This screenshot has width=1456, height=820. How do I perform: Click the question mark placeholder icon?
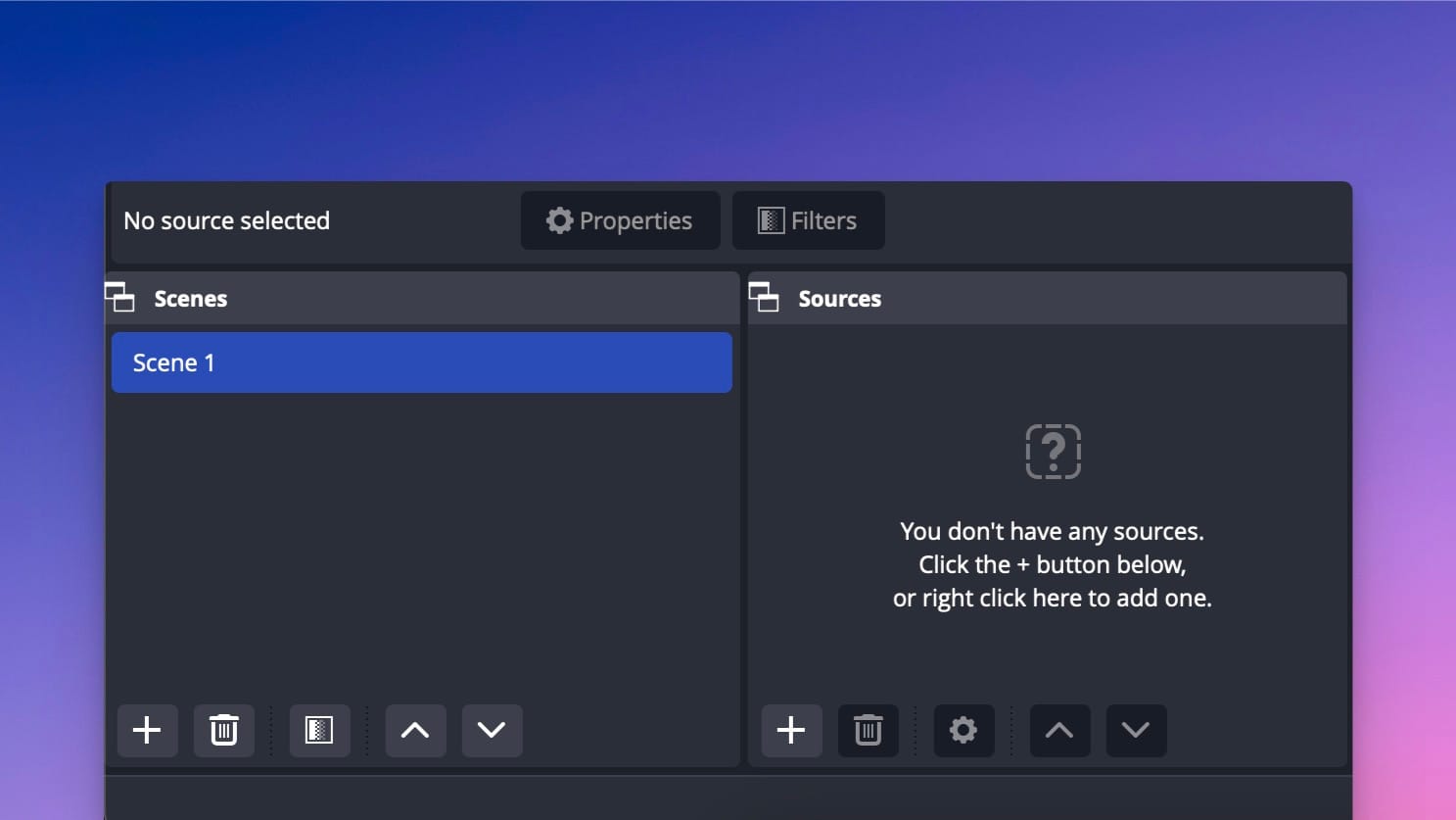tap(1053, 452)
